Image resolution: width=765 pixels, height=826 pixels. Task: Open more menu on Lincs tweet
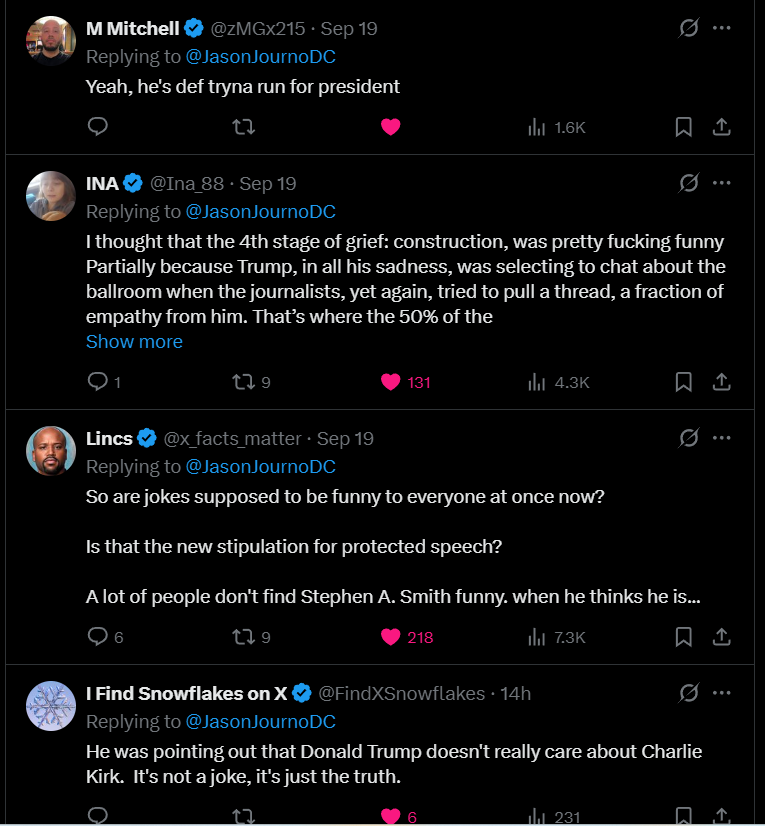722,438
